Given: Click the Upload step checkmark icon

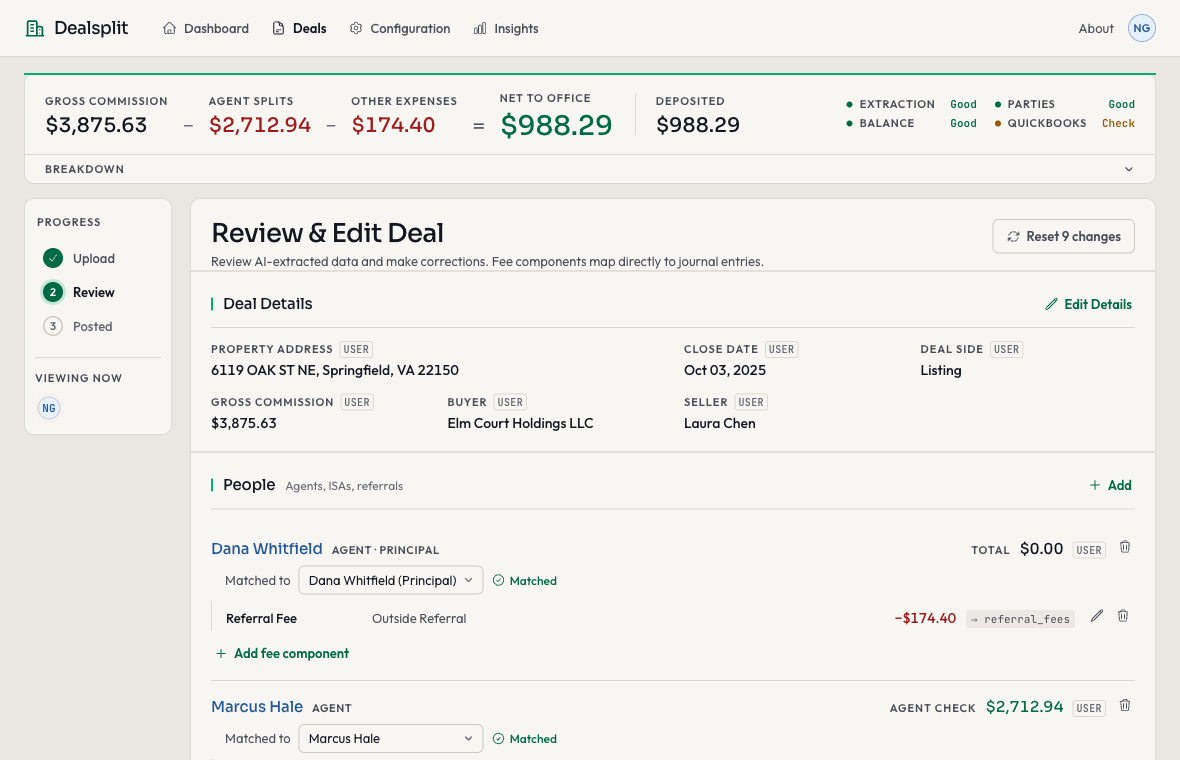Looking at the screenshot, I should (53, 258).
